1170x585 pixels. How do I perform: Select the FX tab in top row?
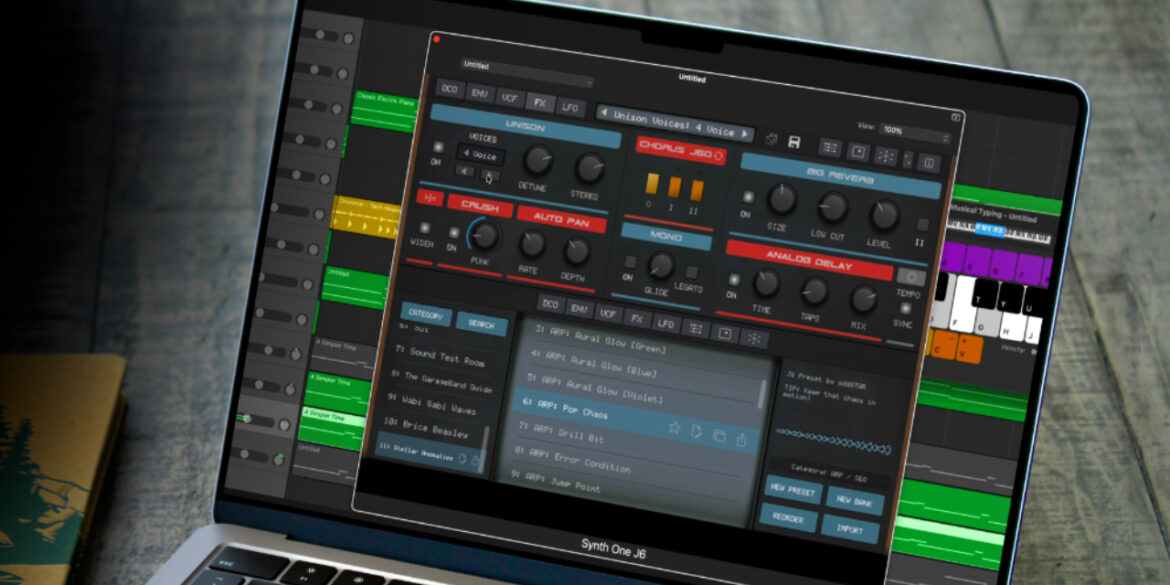(x=539, y=102)
